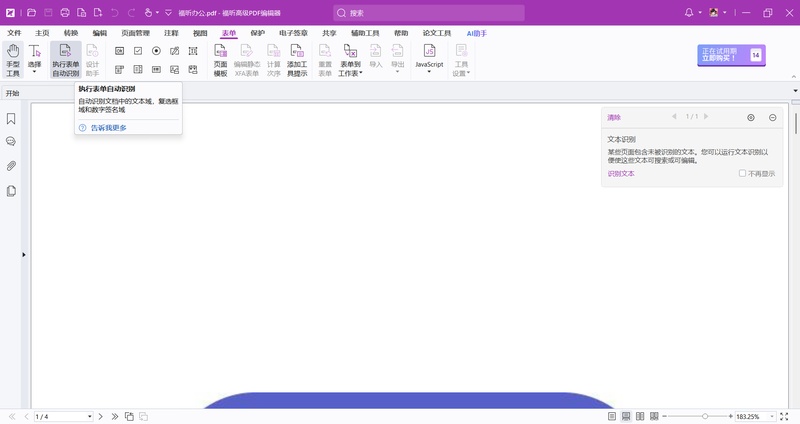Switch to the 保护 ribbon tab
Image resolution: width=800 pixels, height=424 pixels.
[258, 33]
